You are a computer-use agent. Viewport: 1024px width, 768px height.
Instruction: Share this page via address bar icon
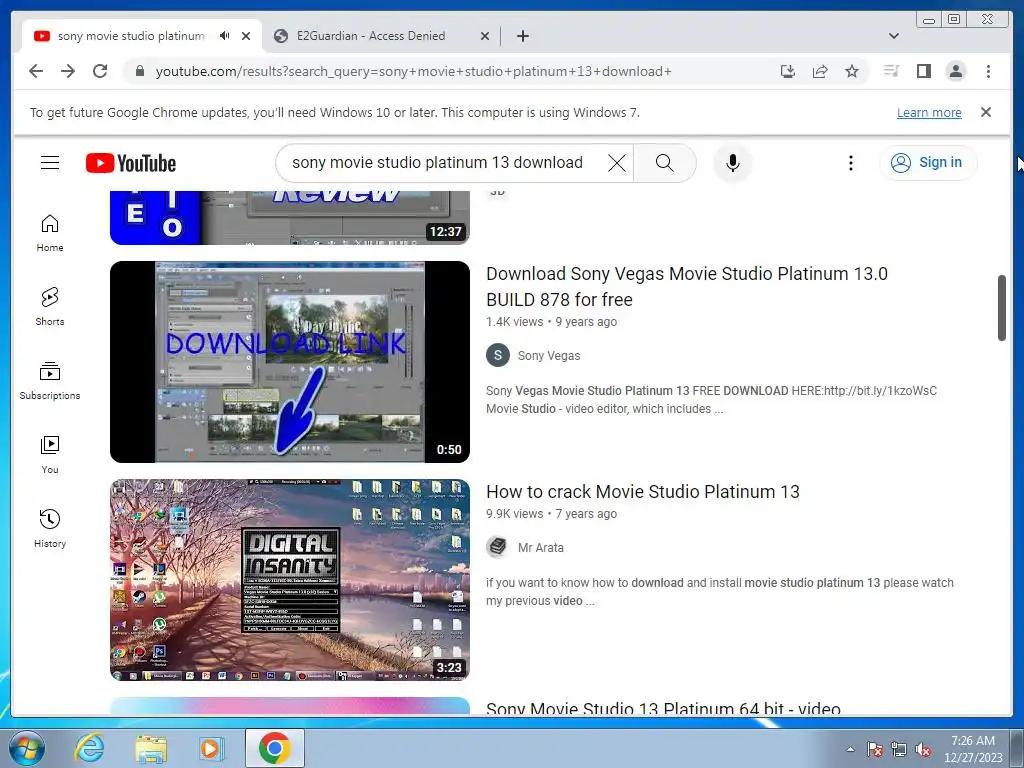820,71
